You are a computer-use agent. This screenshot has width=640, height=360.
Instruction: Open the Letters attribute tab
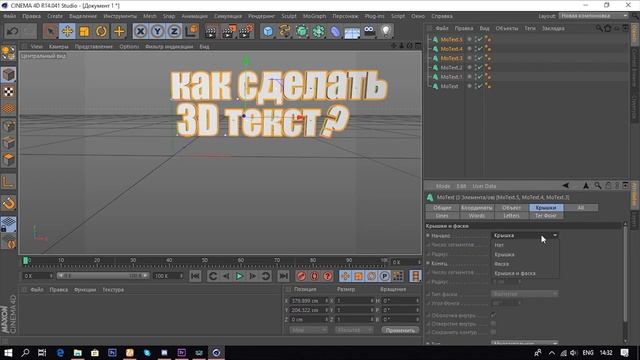click(x=511, y=216)
